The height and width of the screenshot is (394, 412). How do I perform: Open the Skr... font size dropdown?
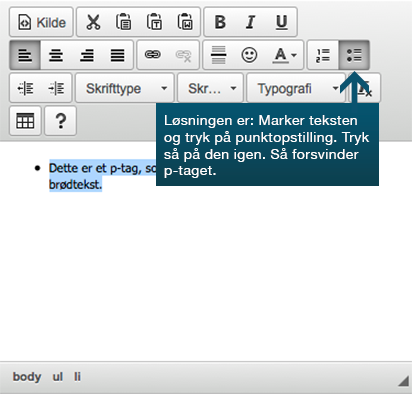[x=210, y=88]
